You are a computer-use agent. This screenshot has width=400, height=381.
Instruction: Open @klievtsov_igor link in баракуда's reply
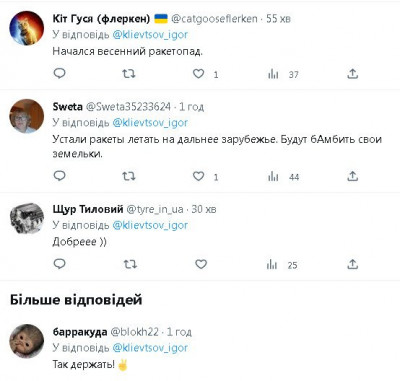[x=150, y=348]
